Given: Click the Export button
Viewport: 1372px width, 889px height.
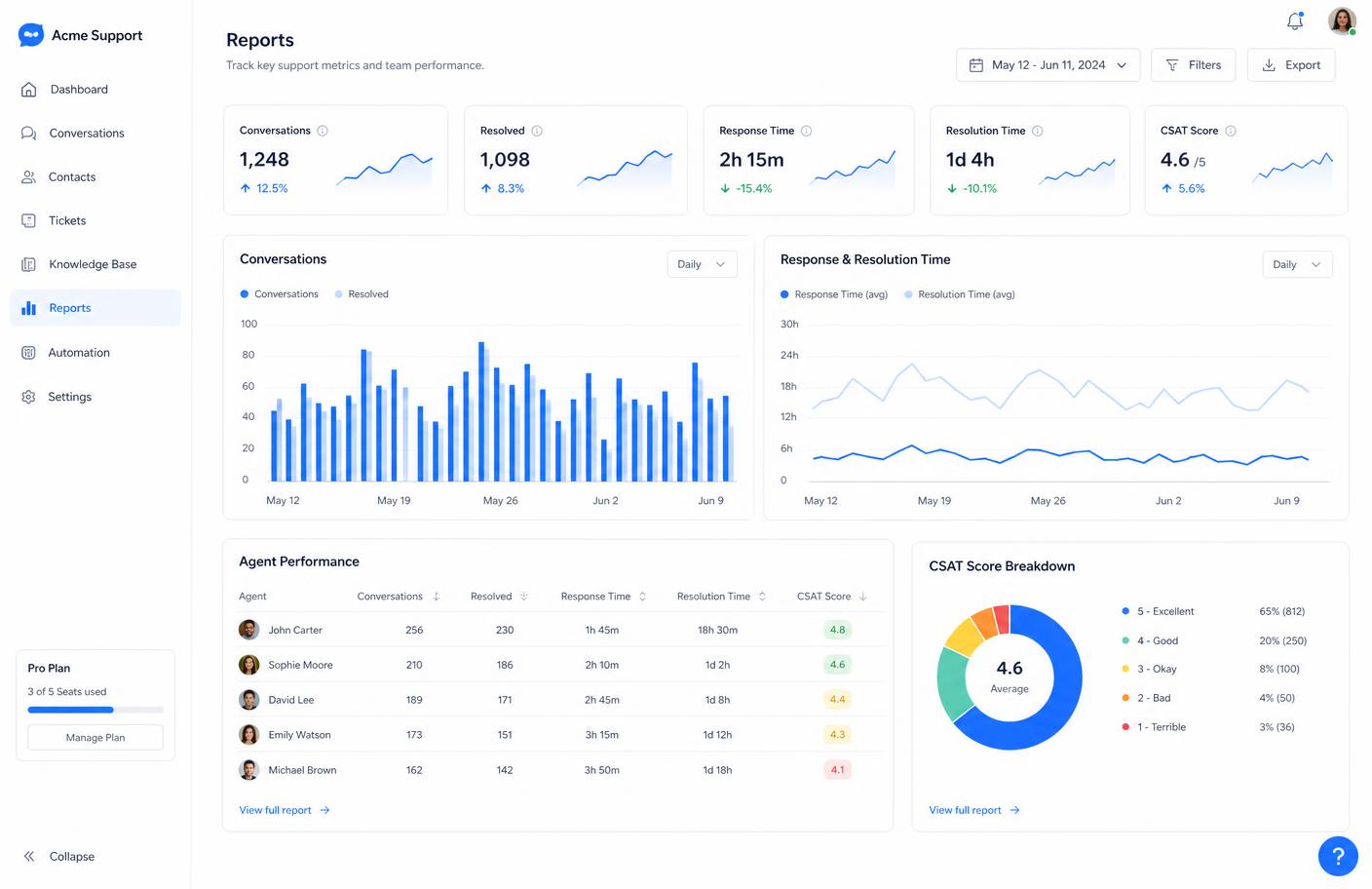Looking at the screenshot, I should pos(1291,65).
